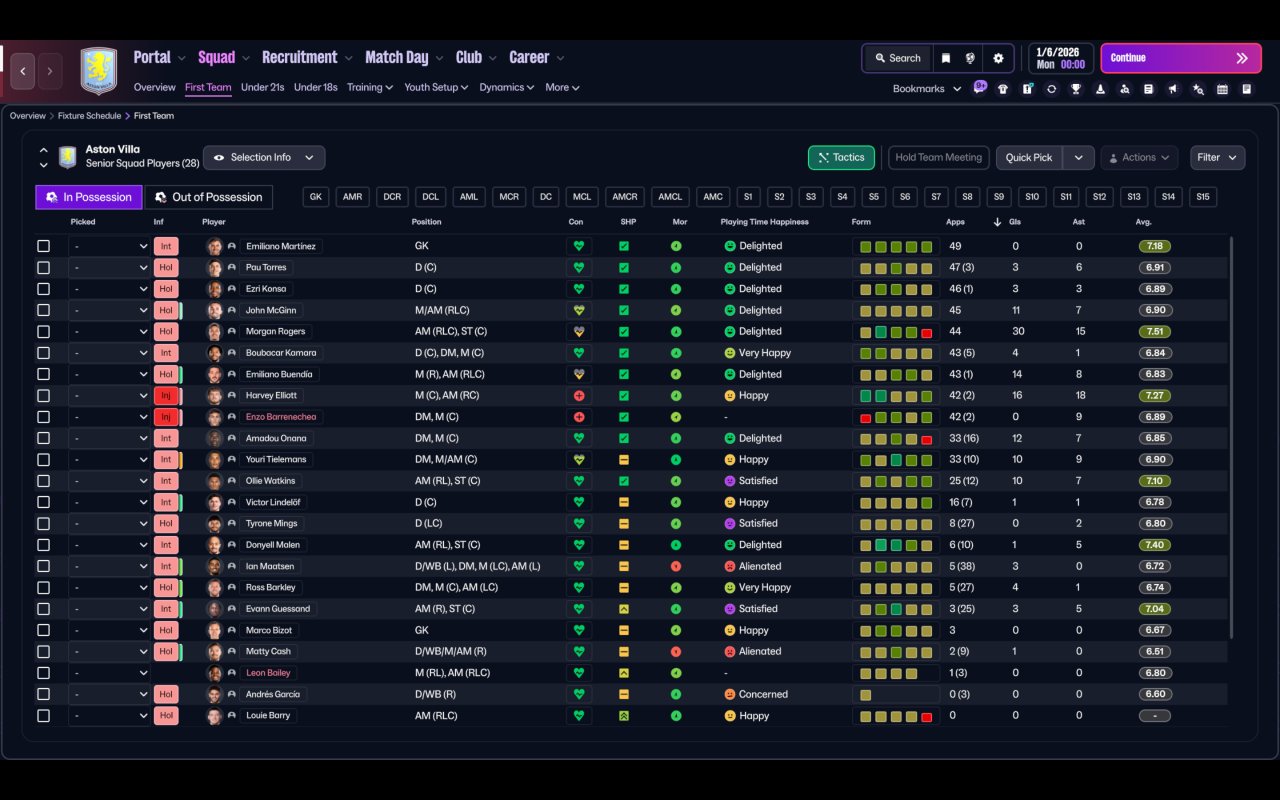This screenshot has width=1280, height=800.
Task: Click the Fixture Schedule breadcrumb
Action: pos(91,116)
